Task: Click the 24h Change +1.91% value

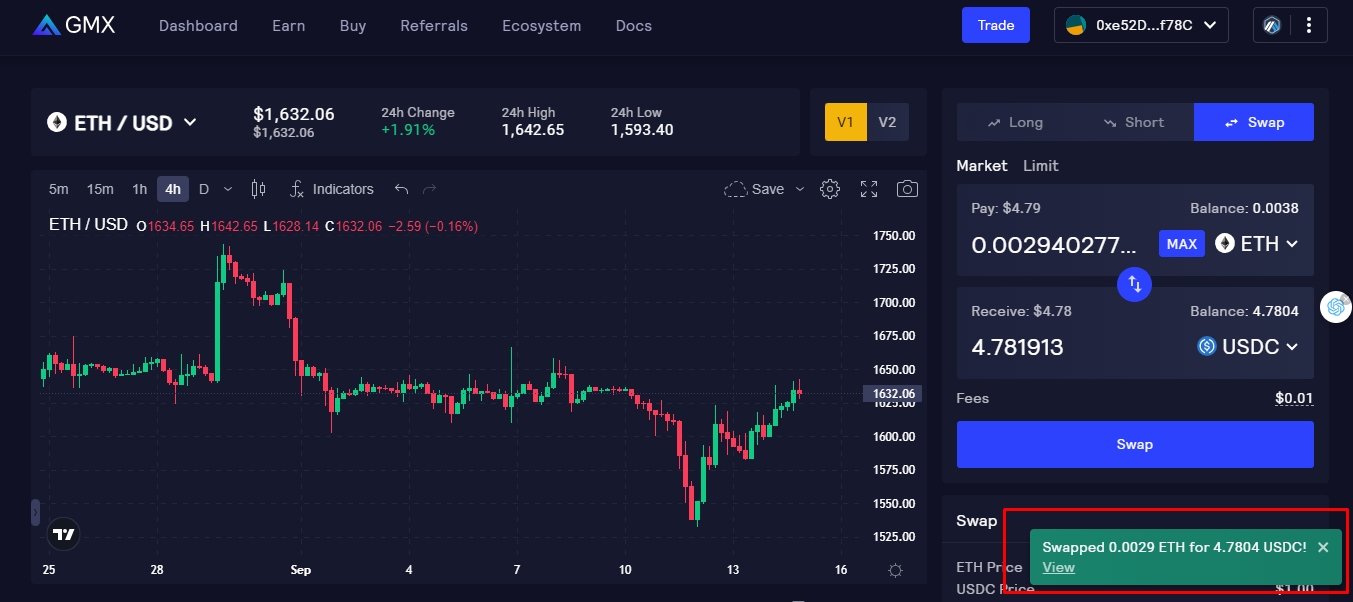Action: click(408, 130)
